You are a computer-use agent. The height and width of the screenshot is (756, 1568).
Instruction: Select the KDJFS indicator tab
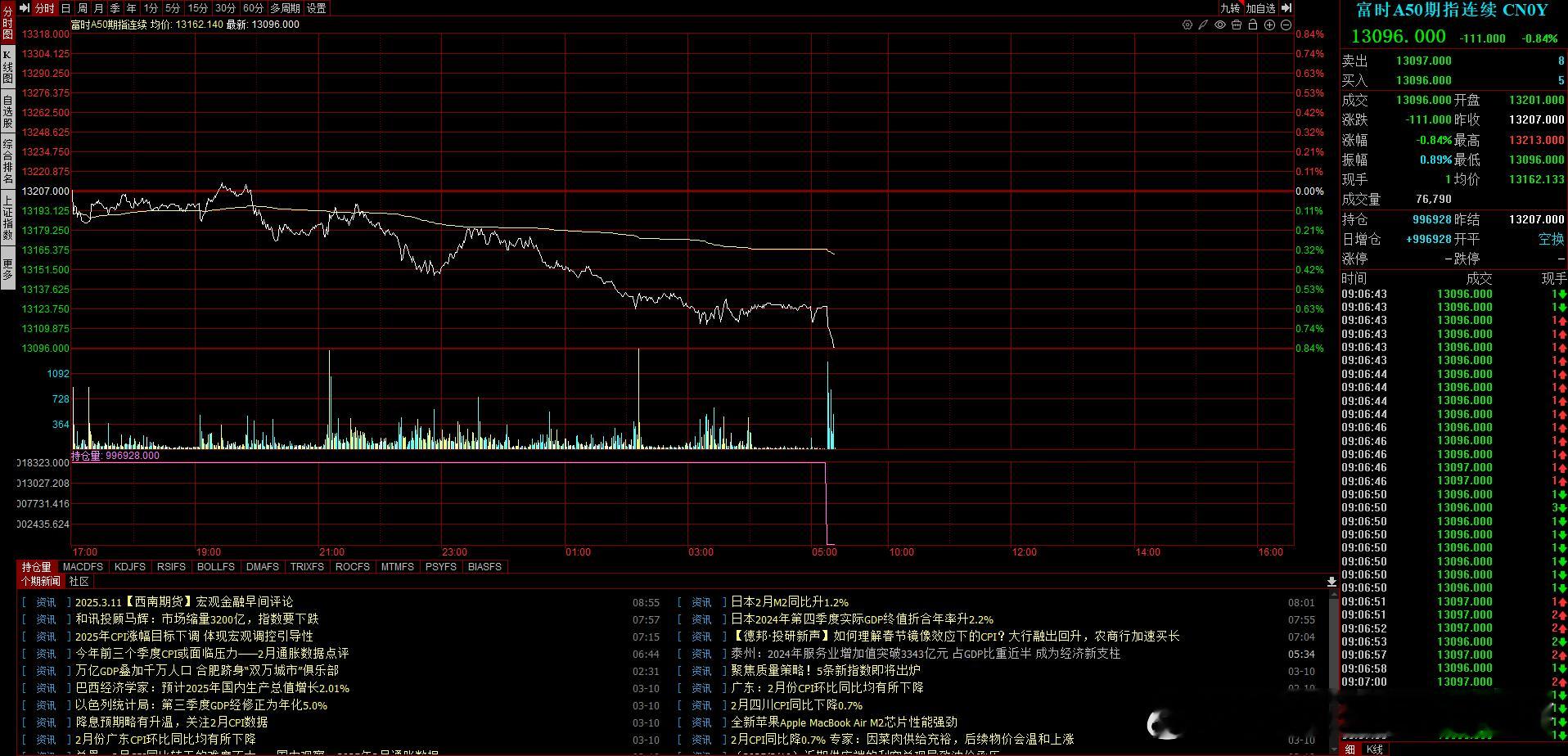point(130,567)
